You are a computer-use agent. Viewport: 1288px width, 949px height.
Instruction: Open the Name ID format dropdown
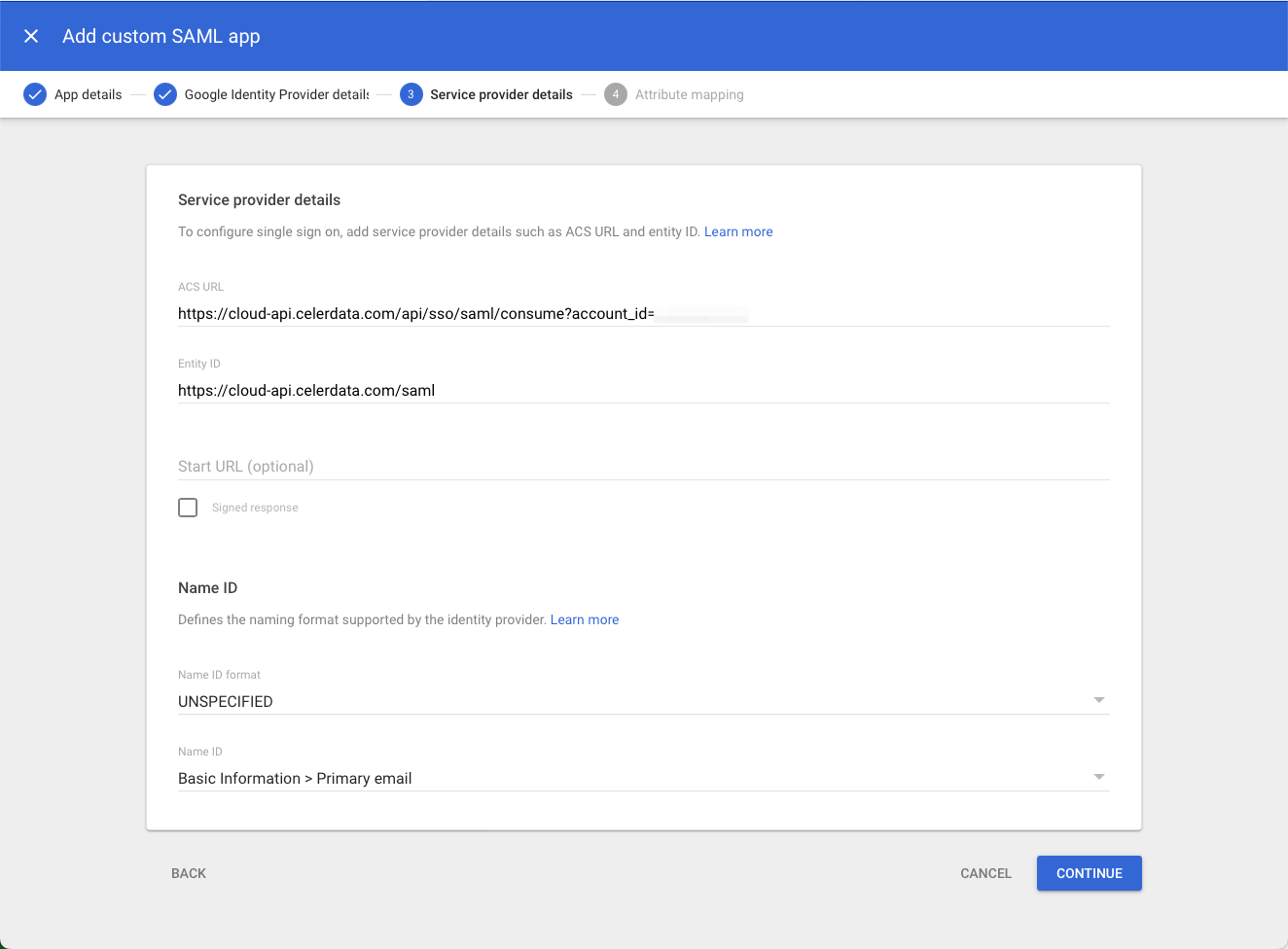[x=642, y=701]
